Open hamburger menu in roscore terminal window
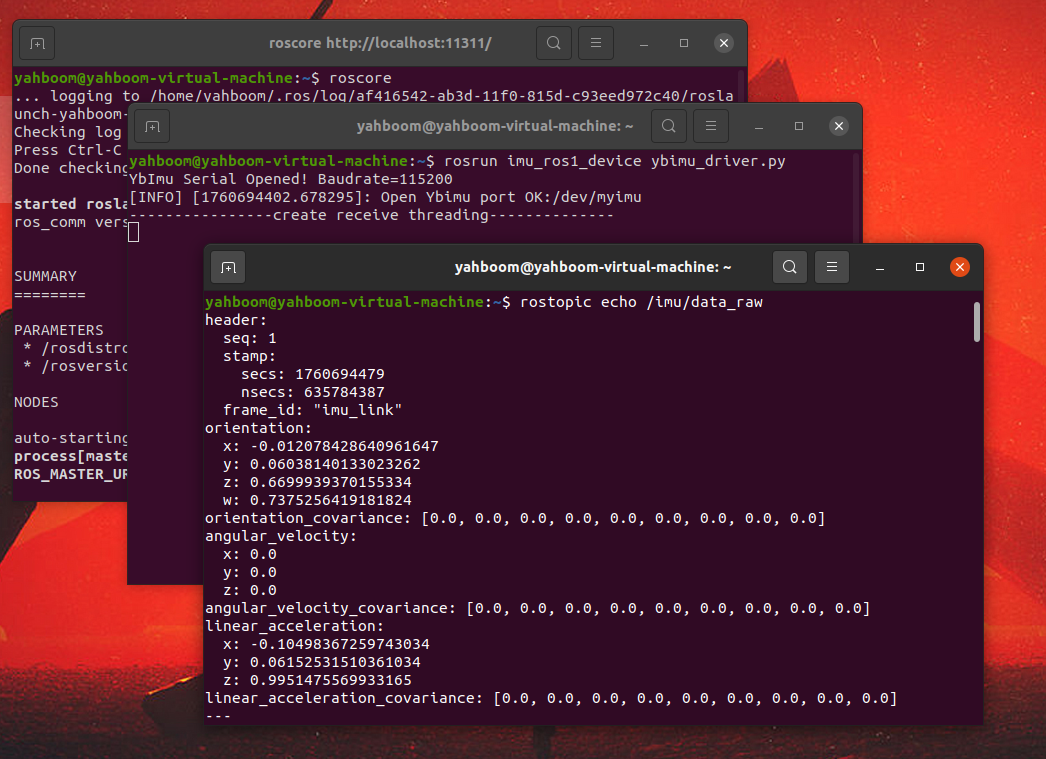 point(596,43)
